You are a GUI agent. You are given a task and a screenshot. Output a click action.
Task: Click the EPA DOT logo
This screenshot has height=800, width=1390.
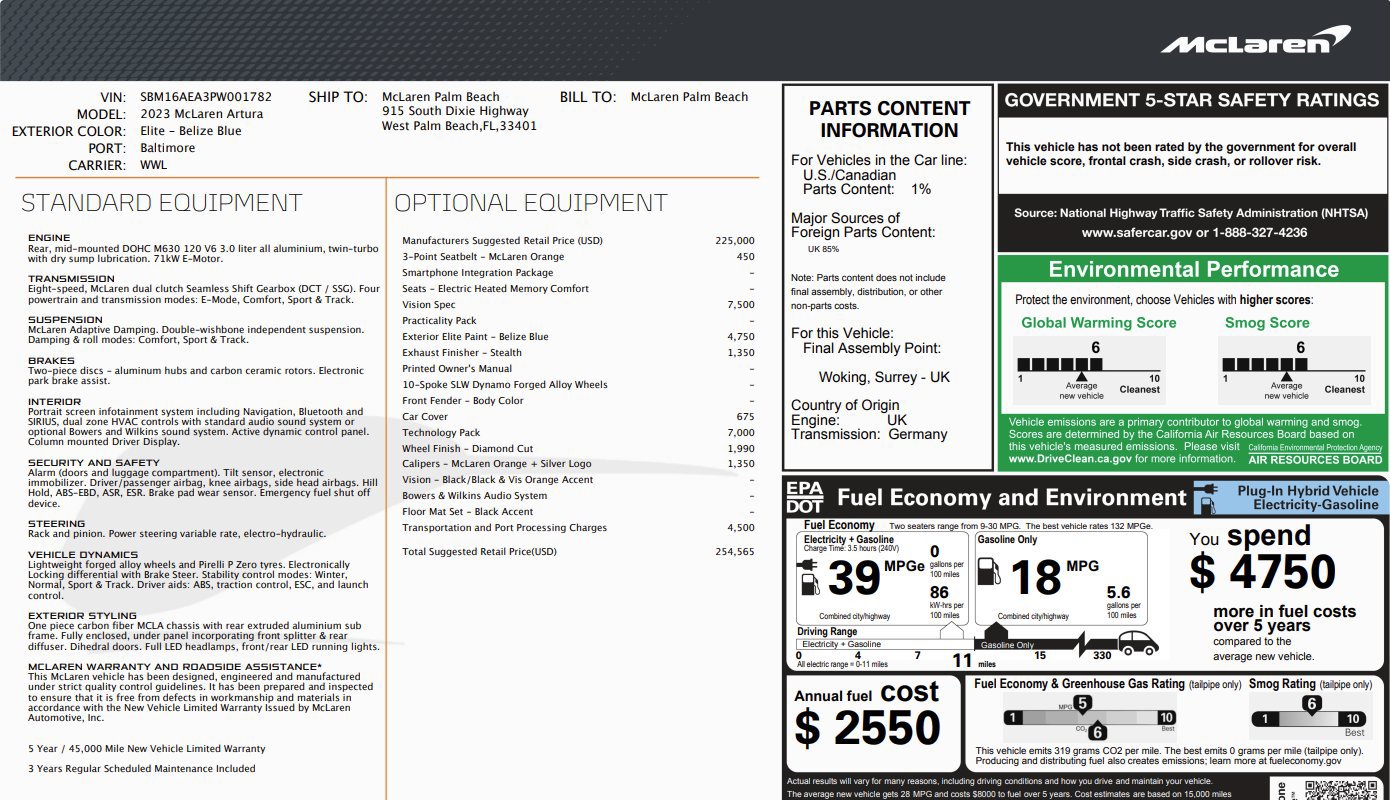coord(805,497)
